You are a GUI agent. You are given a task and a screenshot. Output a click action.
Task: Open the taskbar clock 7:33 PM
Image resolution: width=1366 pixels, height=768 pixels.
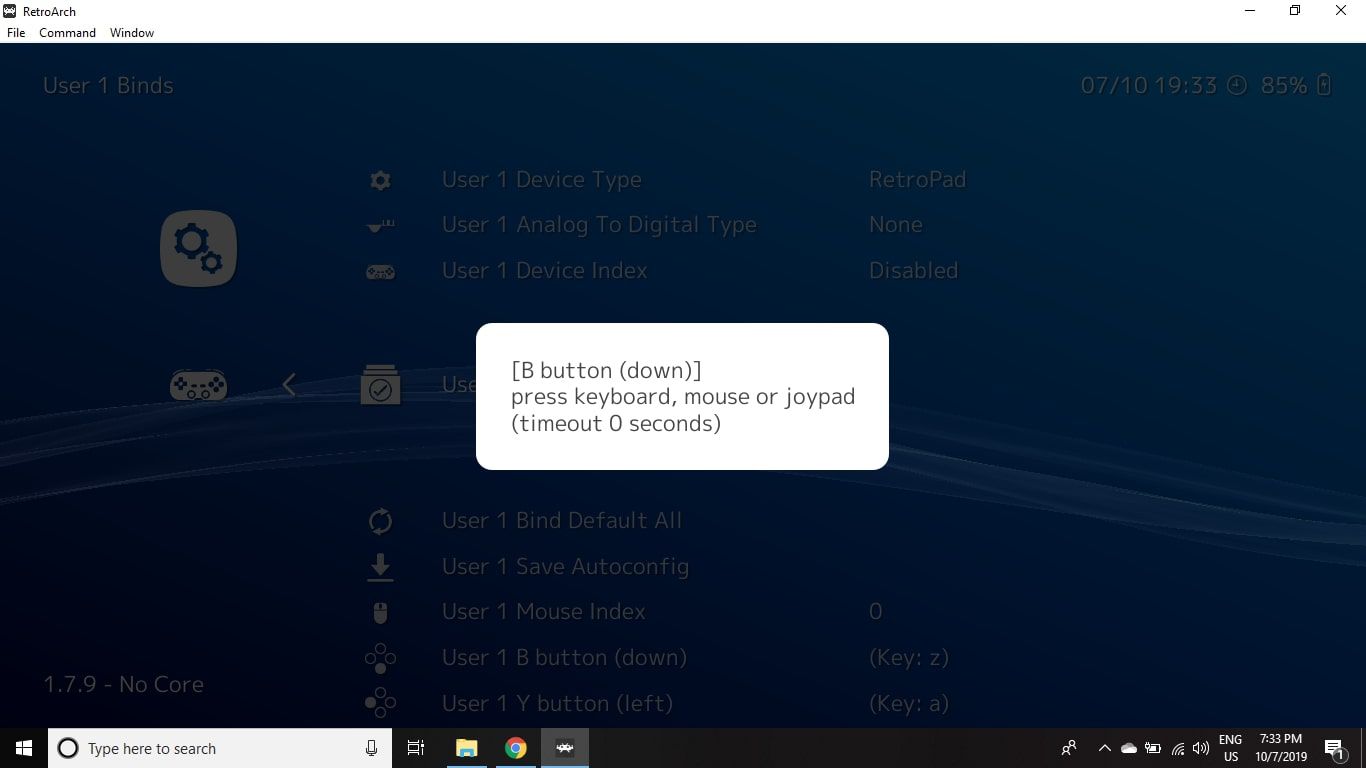[1281, 748]
